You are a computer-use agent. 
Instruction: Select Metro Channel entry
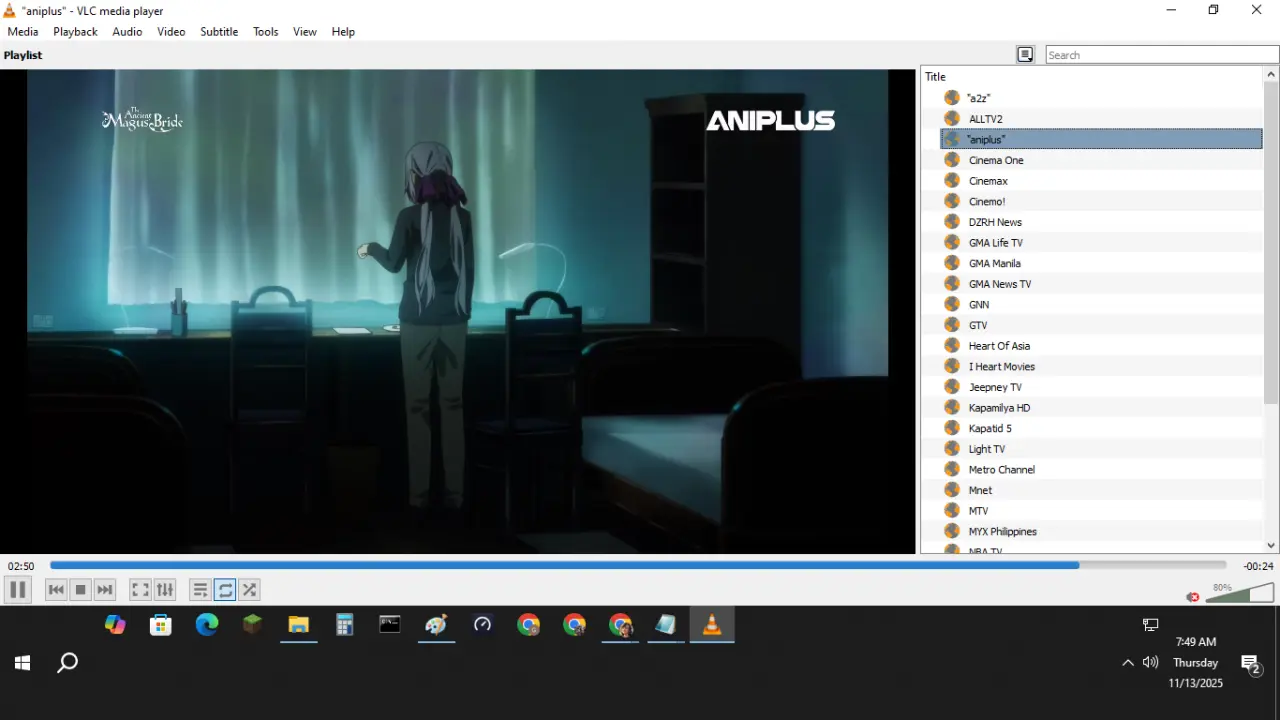[x=1101, y=469]
